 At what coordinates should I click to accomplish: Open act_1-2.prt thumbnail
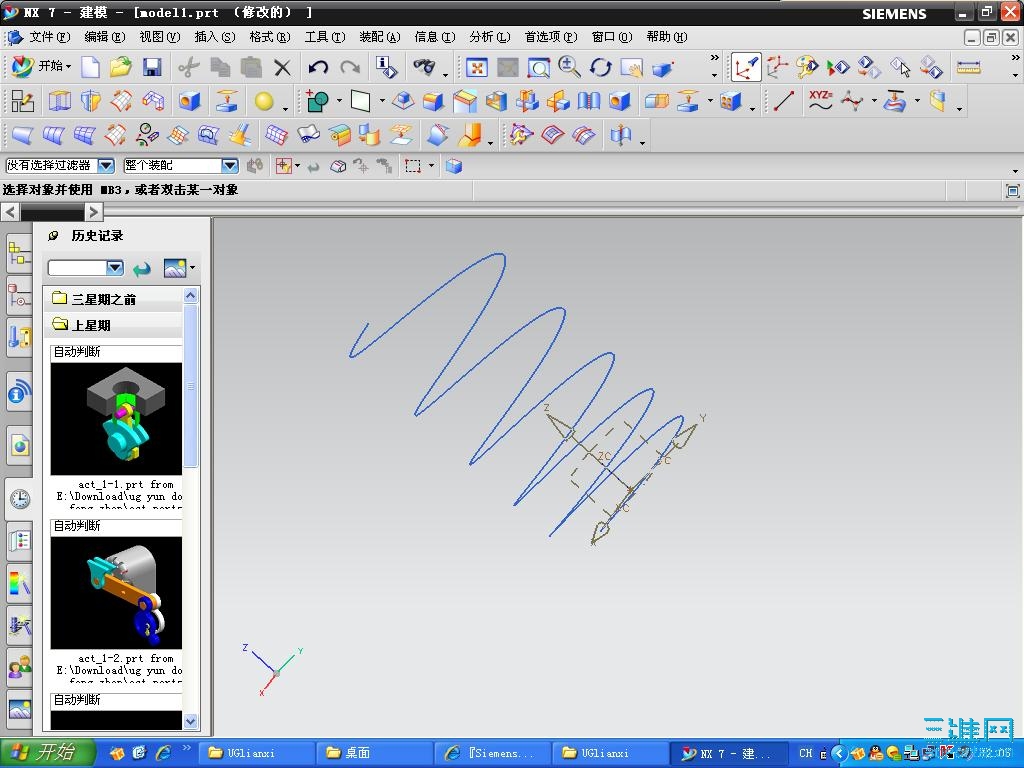pyautogui.click(x=116, y=592)
